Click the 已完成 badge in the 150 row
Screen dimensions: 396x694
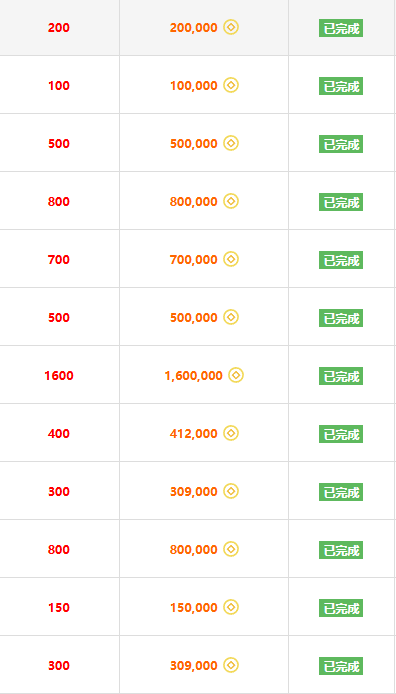341,608
